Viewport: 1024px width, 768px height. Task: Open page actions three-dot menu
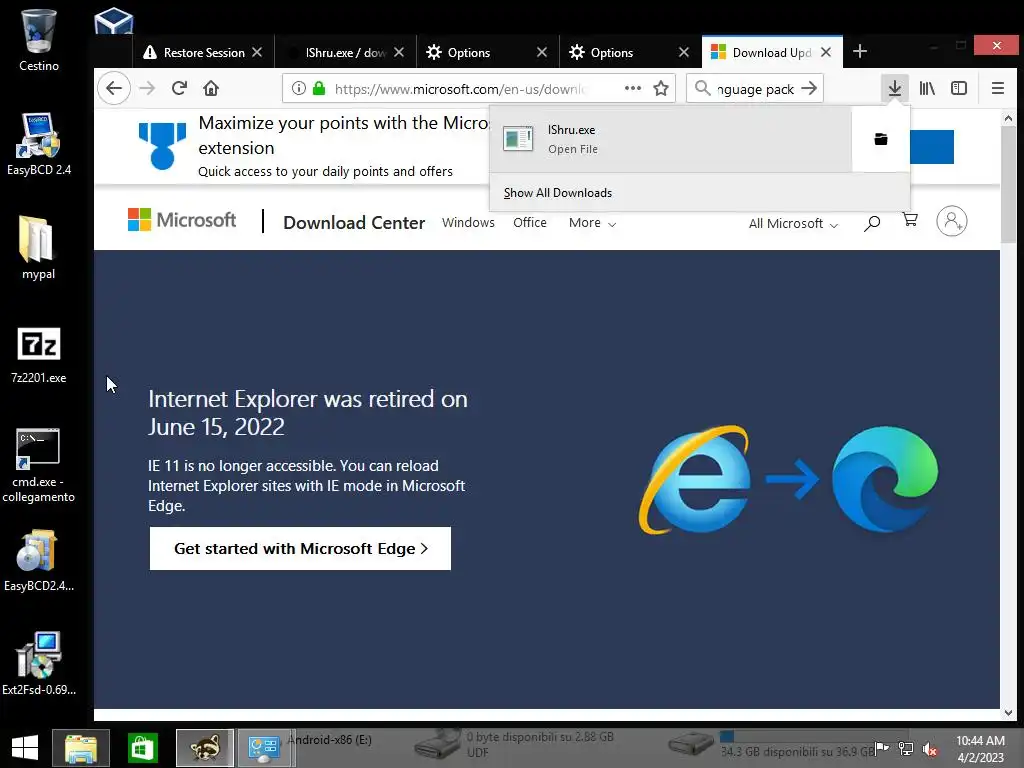coord(632,88)
